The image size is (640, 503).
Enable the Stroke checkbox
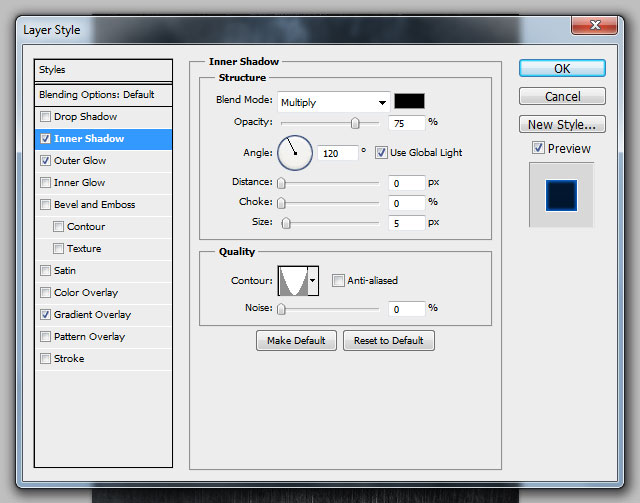[45, 359]
